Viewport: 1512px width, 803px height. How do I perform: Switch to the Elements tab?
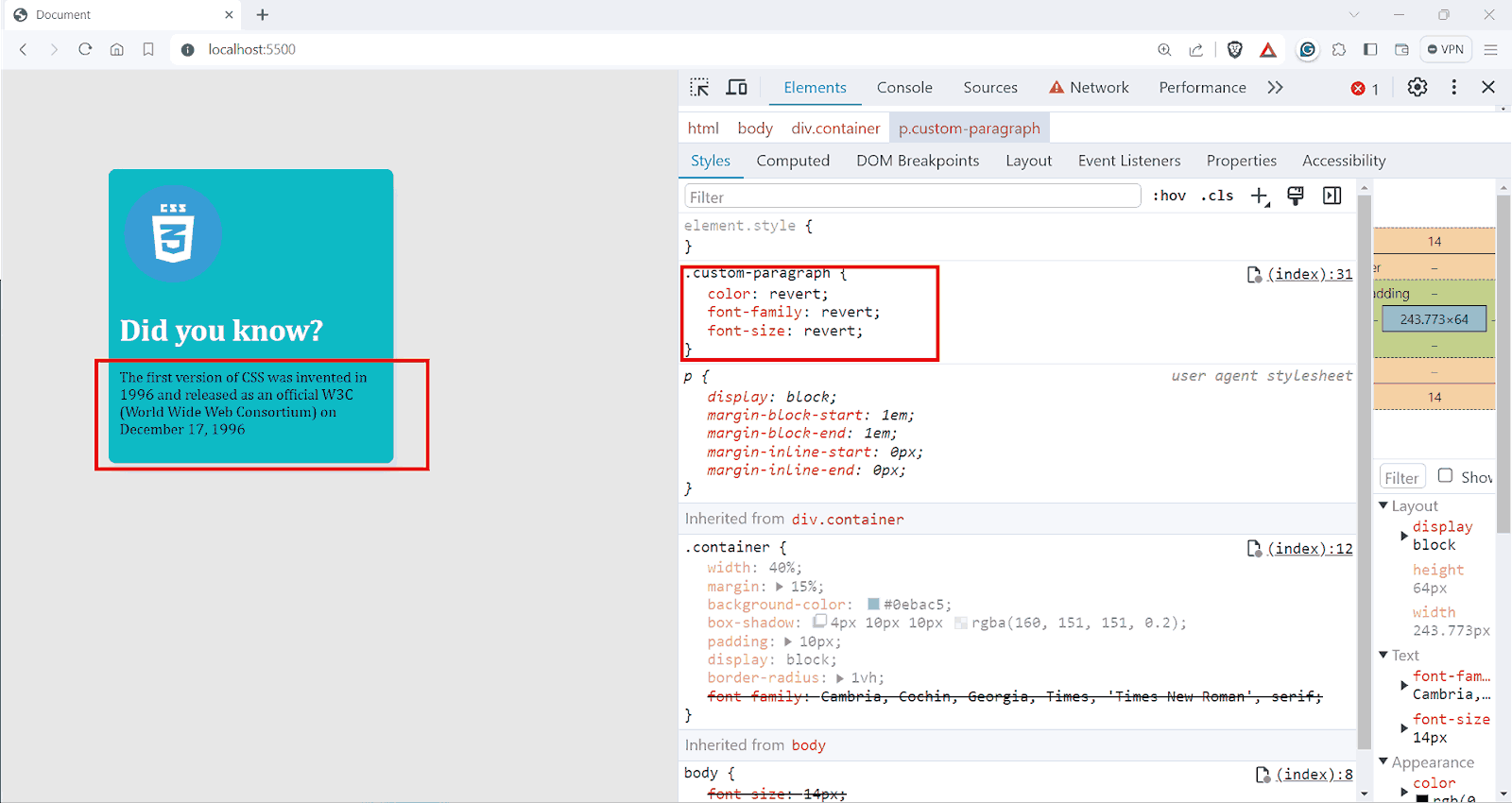pos(815,87)
